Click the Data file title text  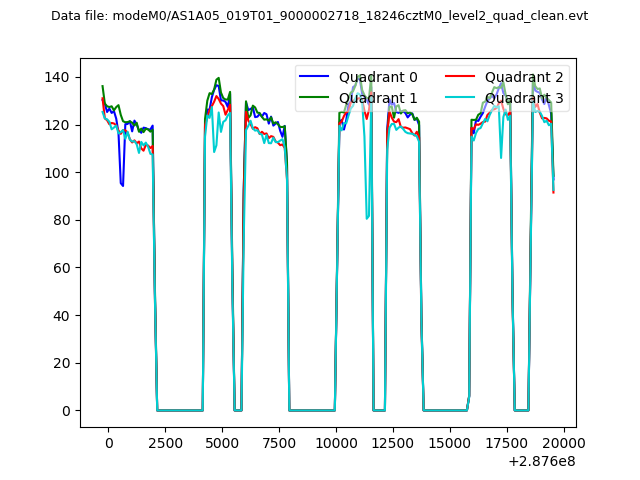pyautogui.click(x=319, y=16)
